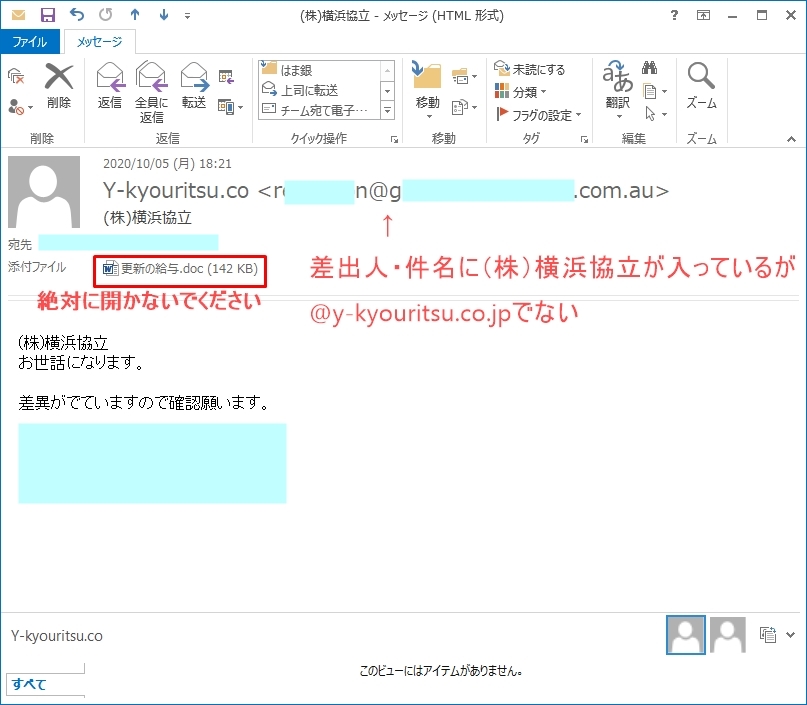Toggle people pane view icon
The width and height of the screenshot is (807, 705).
click(x=768, y=634)
